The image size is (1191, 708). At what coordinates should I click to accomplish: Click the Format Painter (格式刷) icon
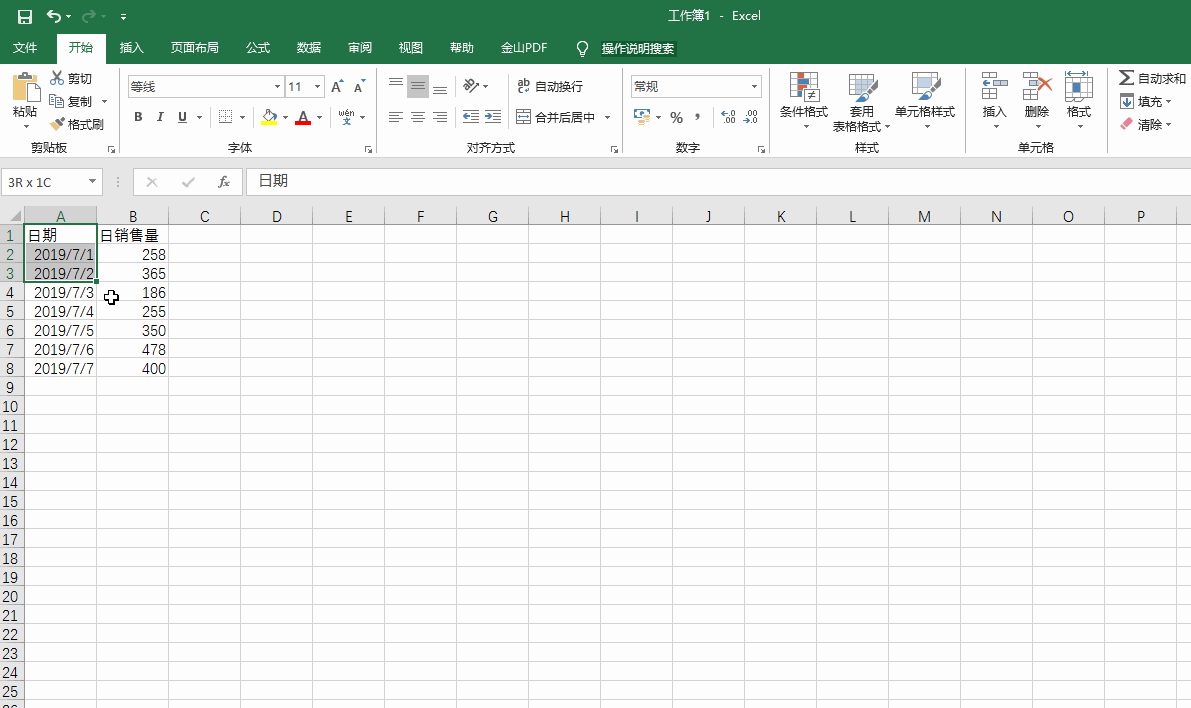(x=57, y=125)
